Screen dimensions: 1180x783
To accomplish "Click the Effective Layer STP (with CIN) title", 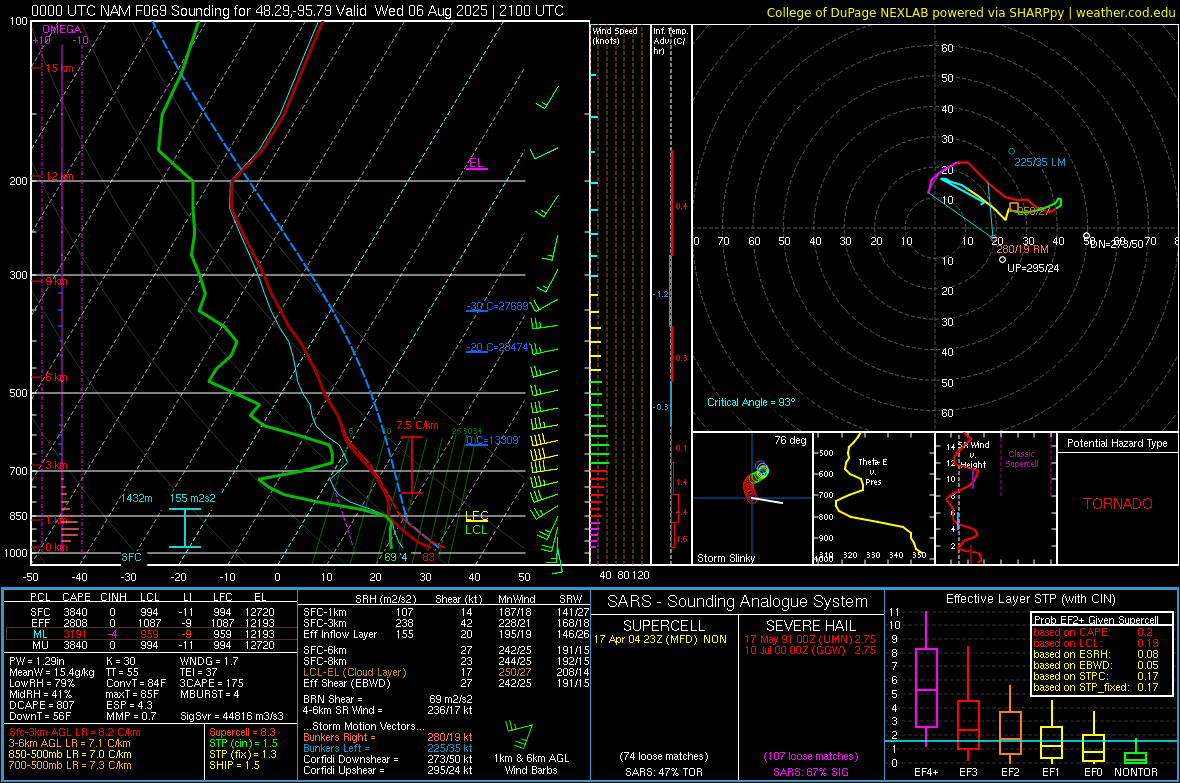I will 1031,599.
